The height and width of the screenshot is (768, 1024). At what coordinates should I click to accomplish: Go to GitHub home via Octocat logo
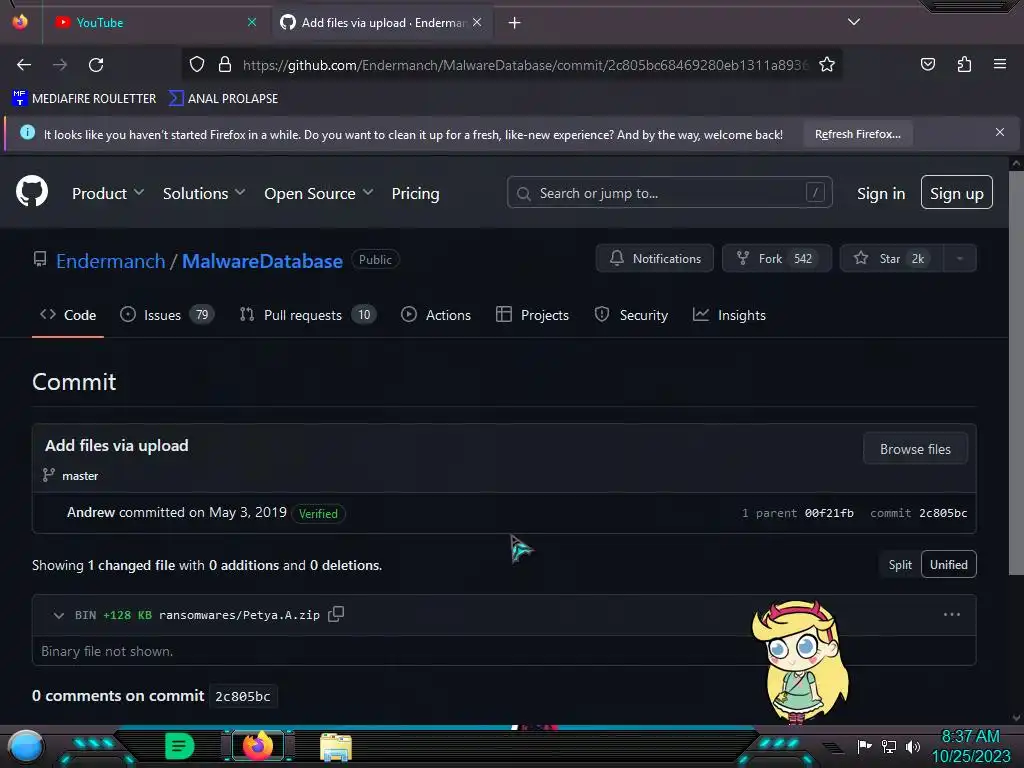tap(32, 191)
